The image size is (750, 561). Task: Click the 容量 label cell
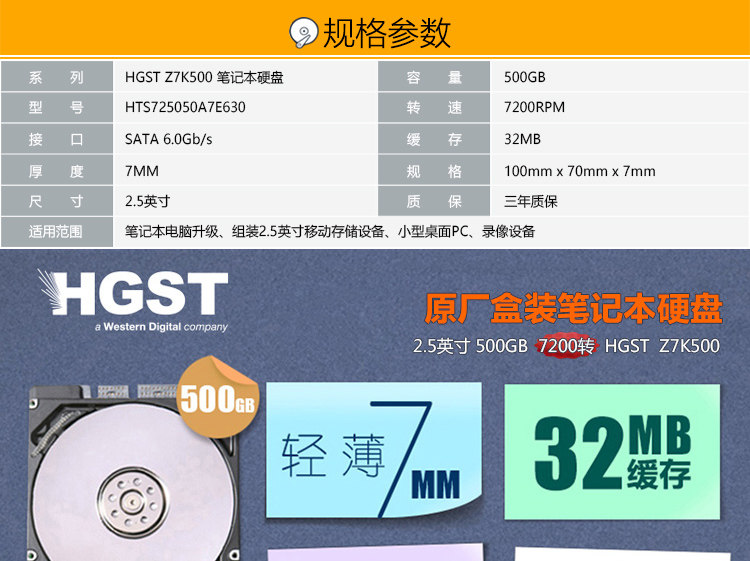434,77
